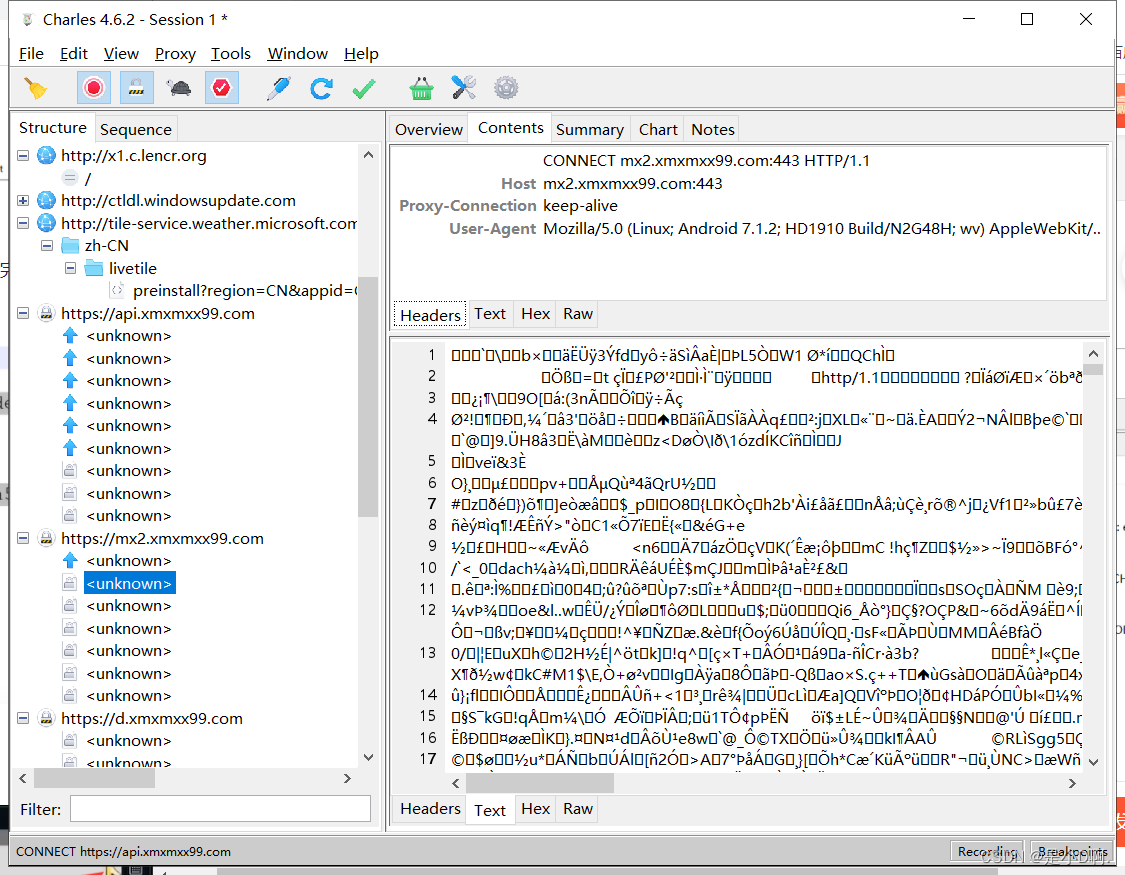Select response Hex tab at bottom
The width and height of the screenshot is (1125, 875).
[535, 808]
